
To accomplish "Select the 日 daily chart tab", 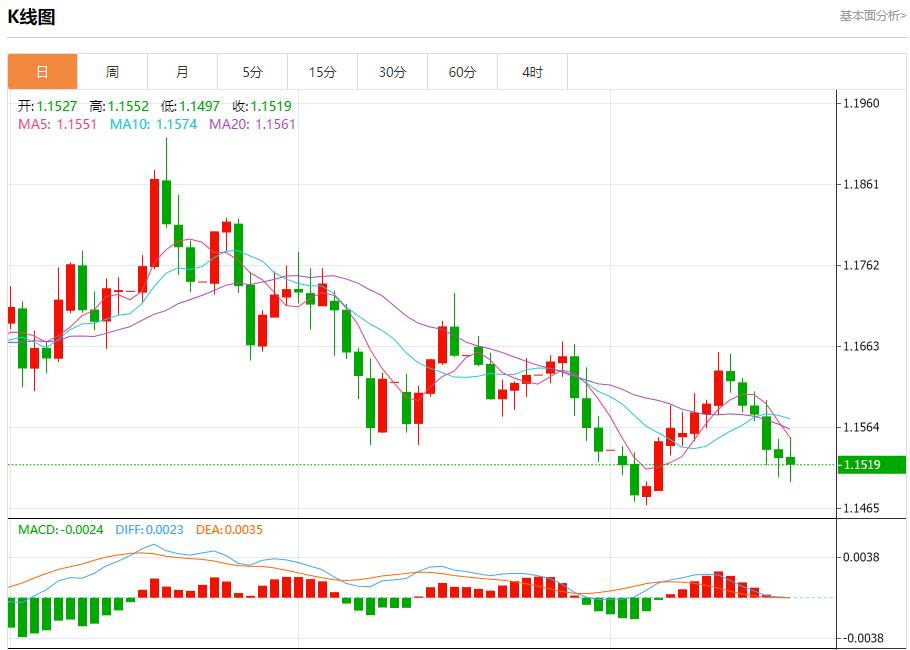I will click(x=42, y=72).
